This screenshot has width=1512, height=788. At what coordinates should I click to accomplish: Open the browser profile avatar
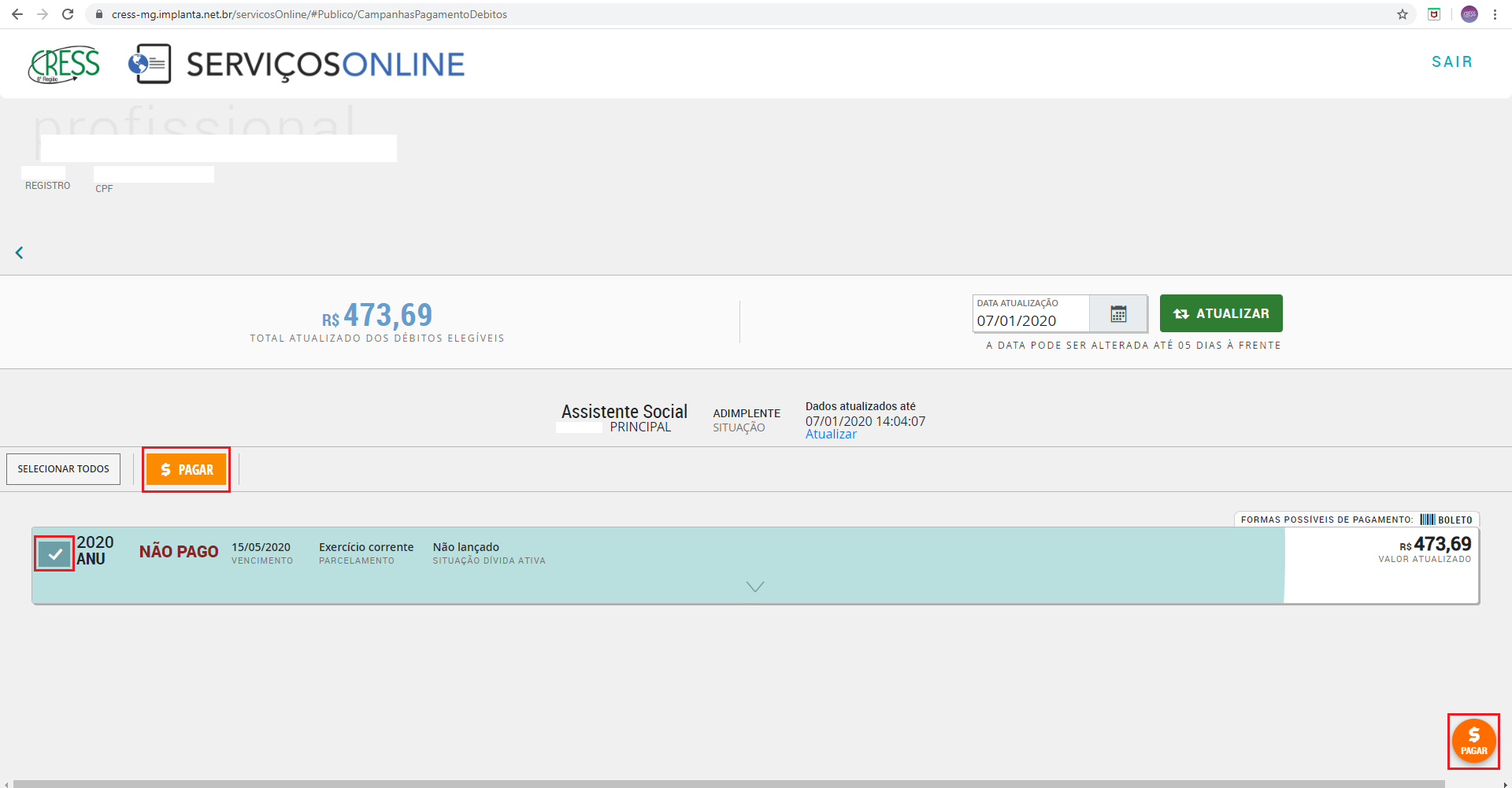[1469, 14]
